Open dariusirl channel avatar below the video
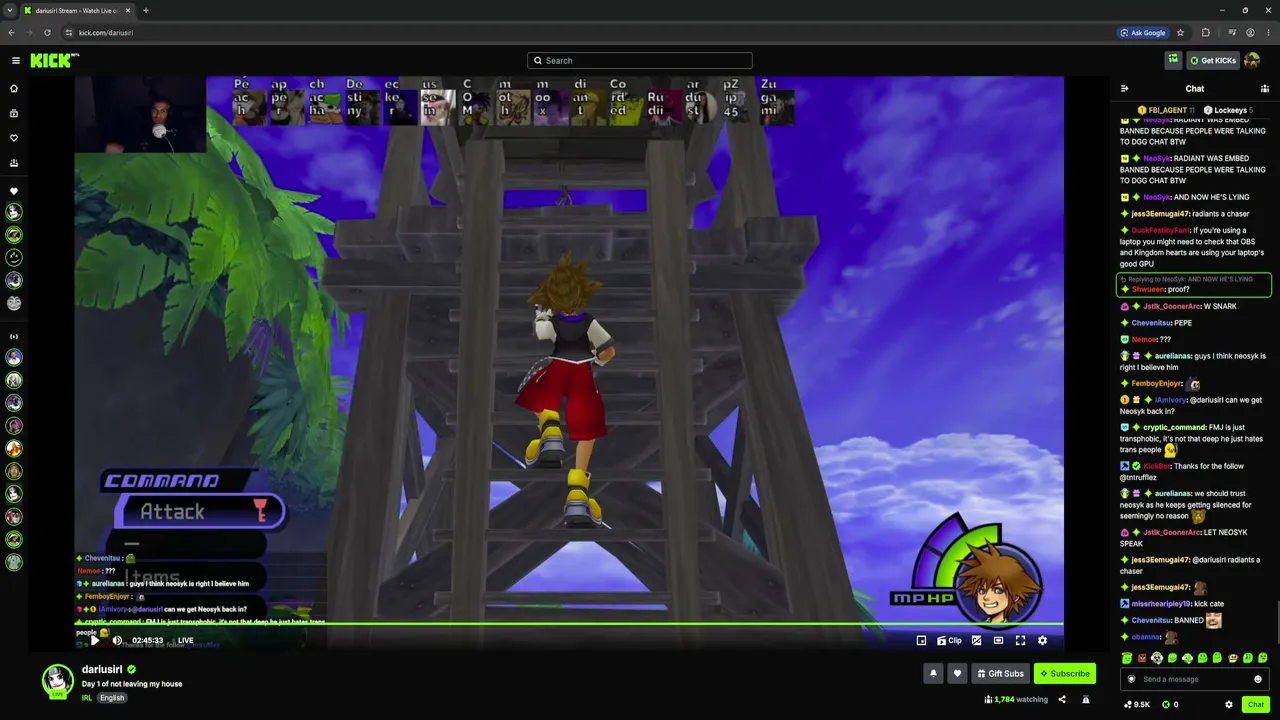 58,680
